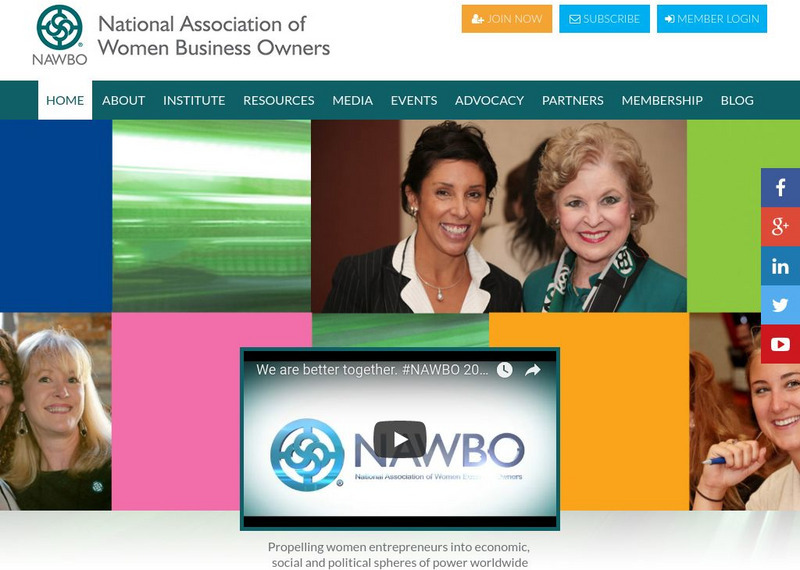Click the National Association of Women Business Owners title
The height and width of the screenshot is (570, 800).
(x=214, y=36)
